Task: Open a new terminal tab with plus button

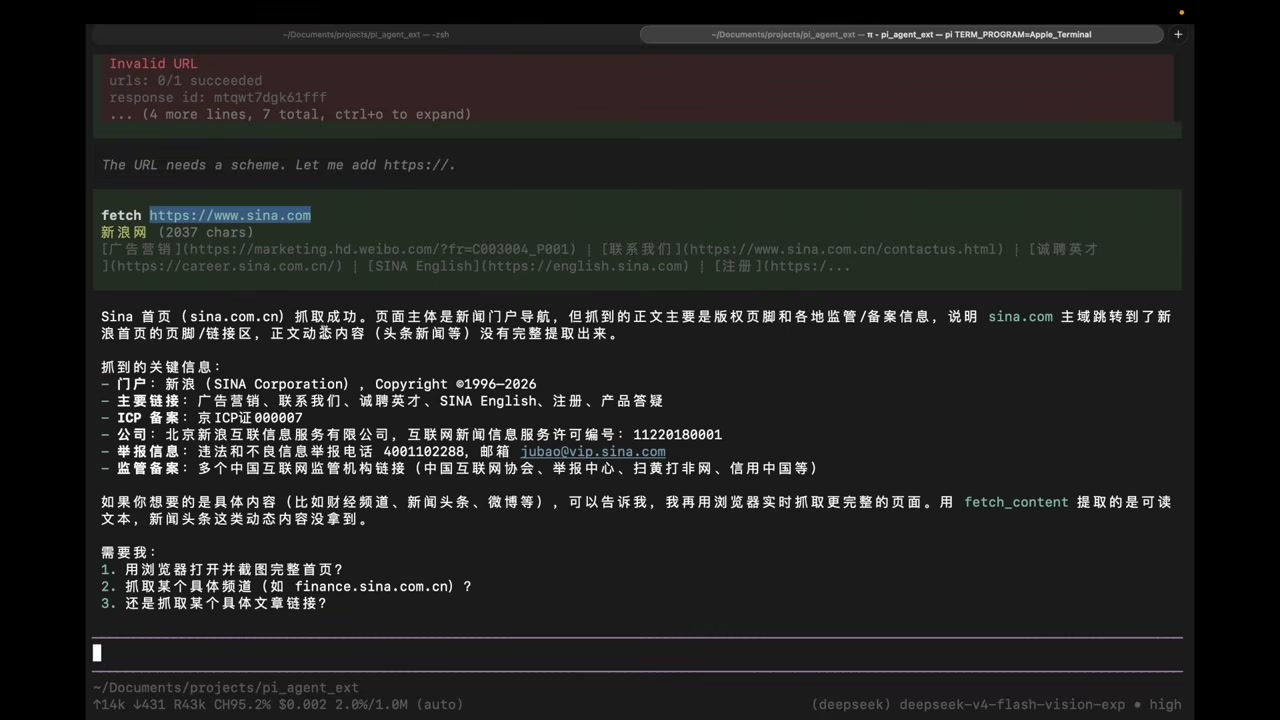Action: pos(1178,34)
